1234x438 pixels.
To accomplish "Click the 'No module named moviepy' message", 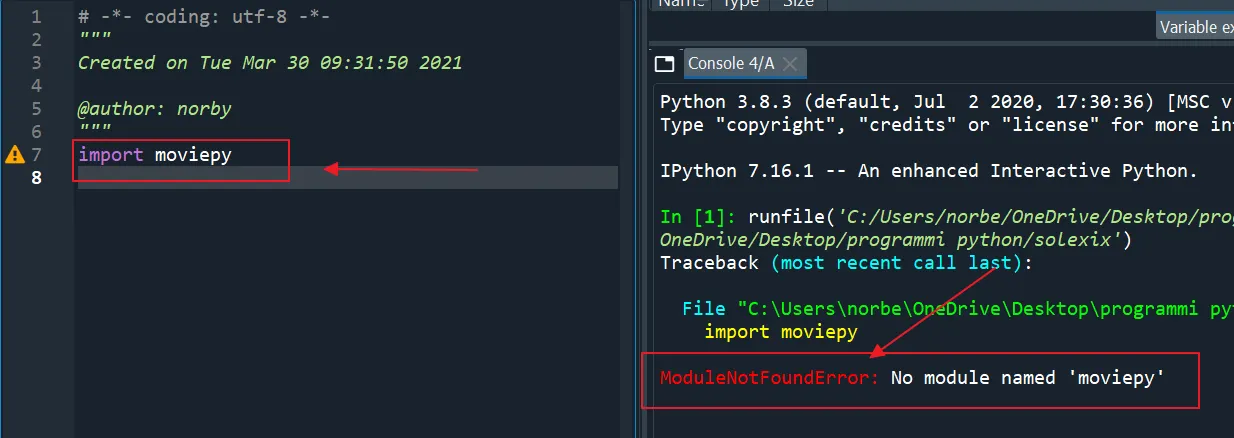I will (x=1028, y=378).
